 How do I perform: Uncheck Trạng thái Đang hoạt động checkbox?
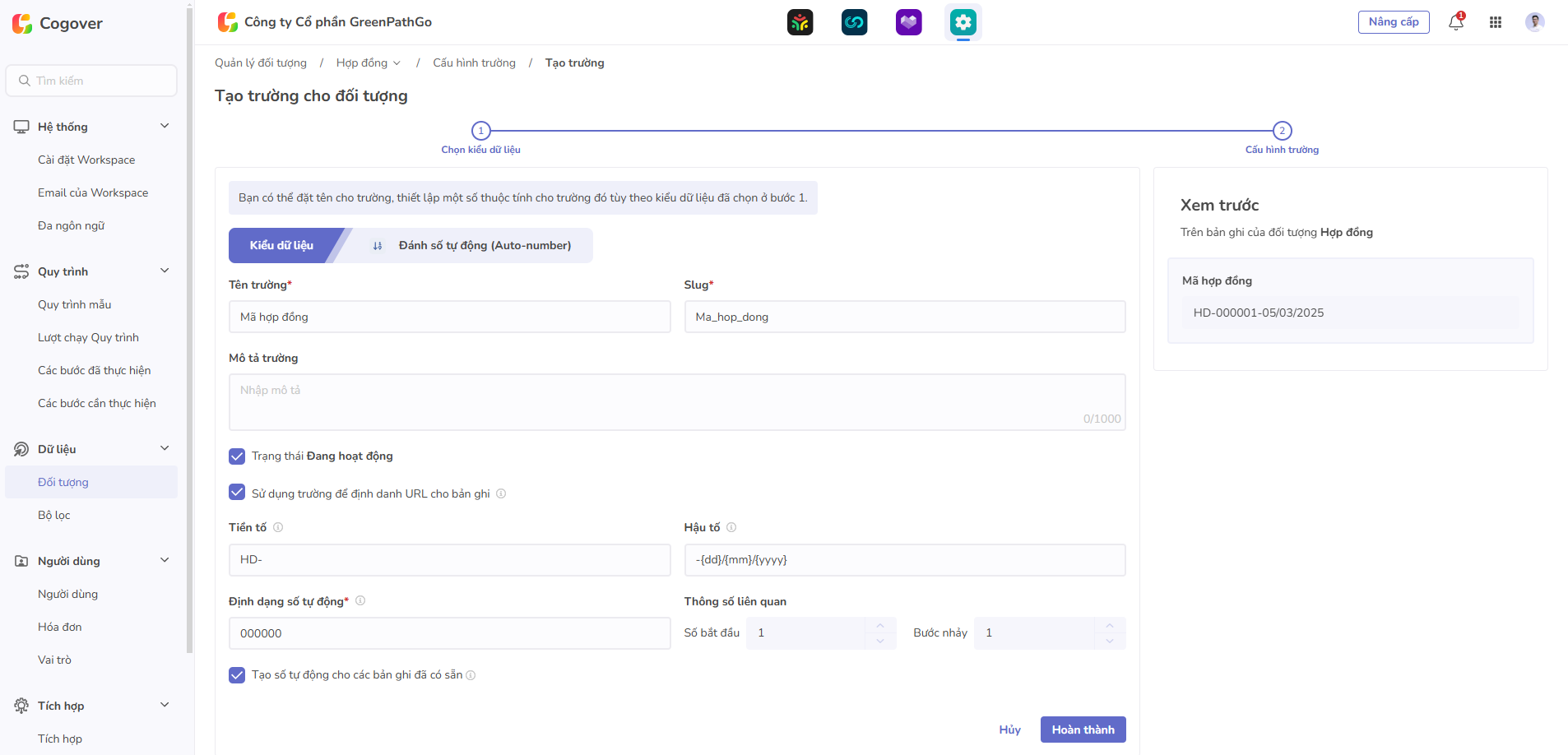[x=237, y=456]
